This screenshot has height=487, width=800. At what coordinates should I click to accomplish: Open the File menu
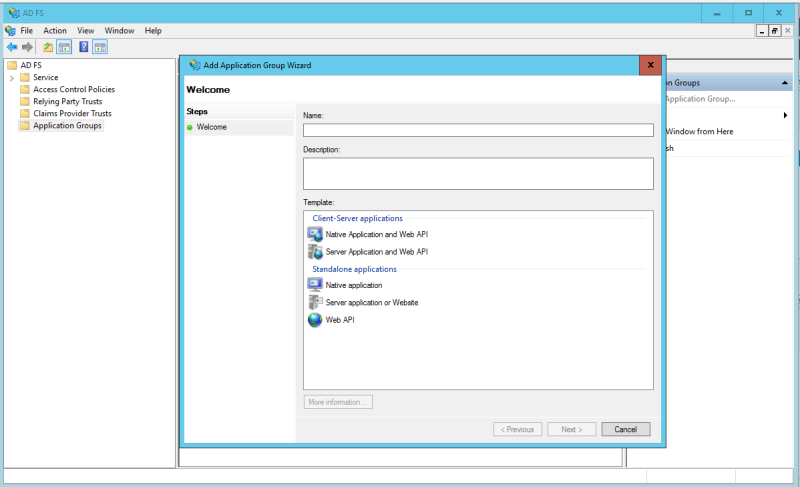point(27,31)
